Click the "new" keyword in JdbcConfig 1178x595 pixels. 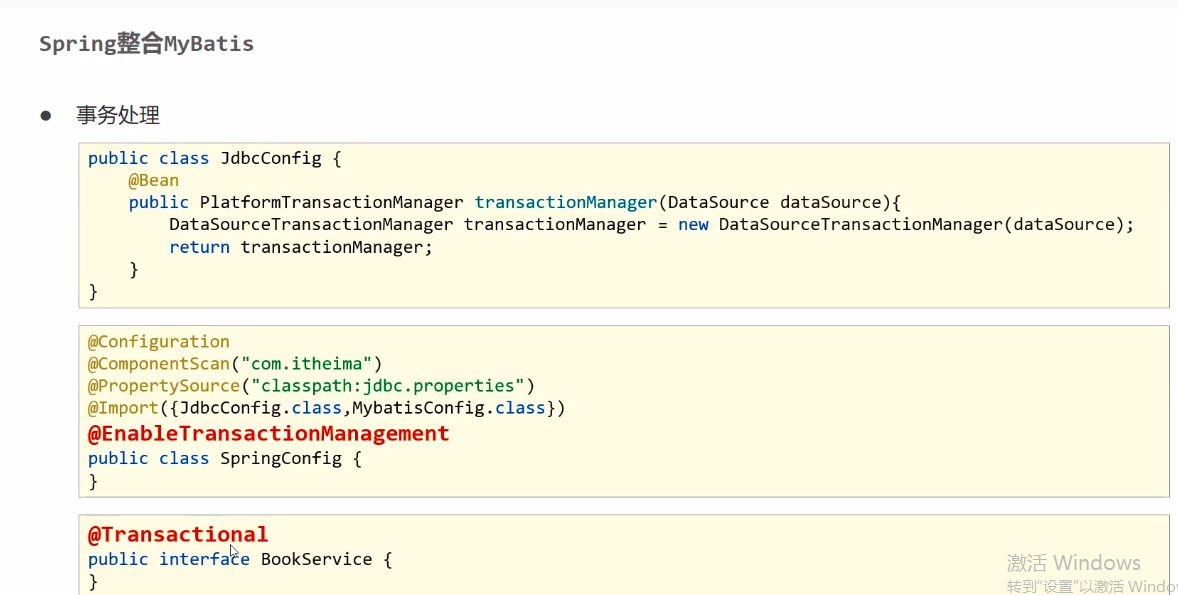coord(693,224)
